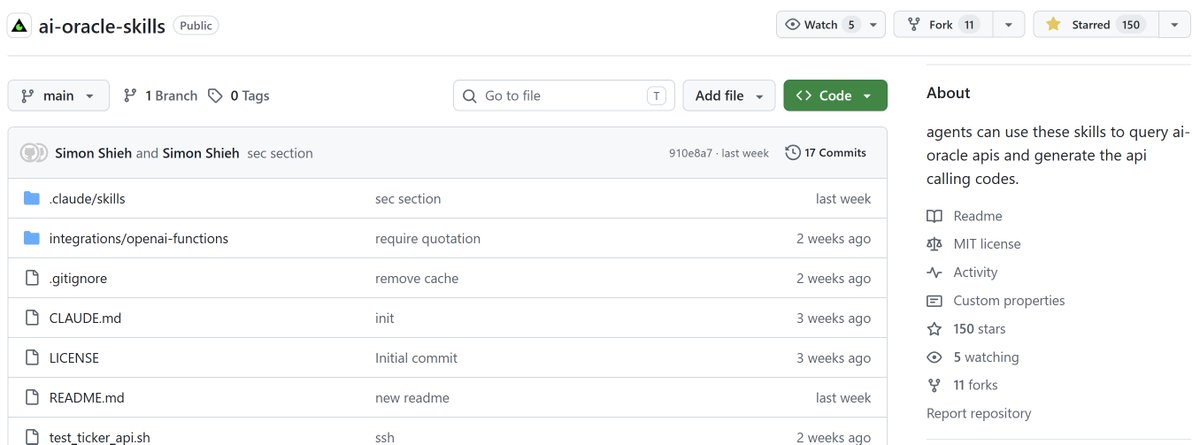View the 150 stars link
Viewport: 1200px width, 445px height.
[x=967, y=329]
